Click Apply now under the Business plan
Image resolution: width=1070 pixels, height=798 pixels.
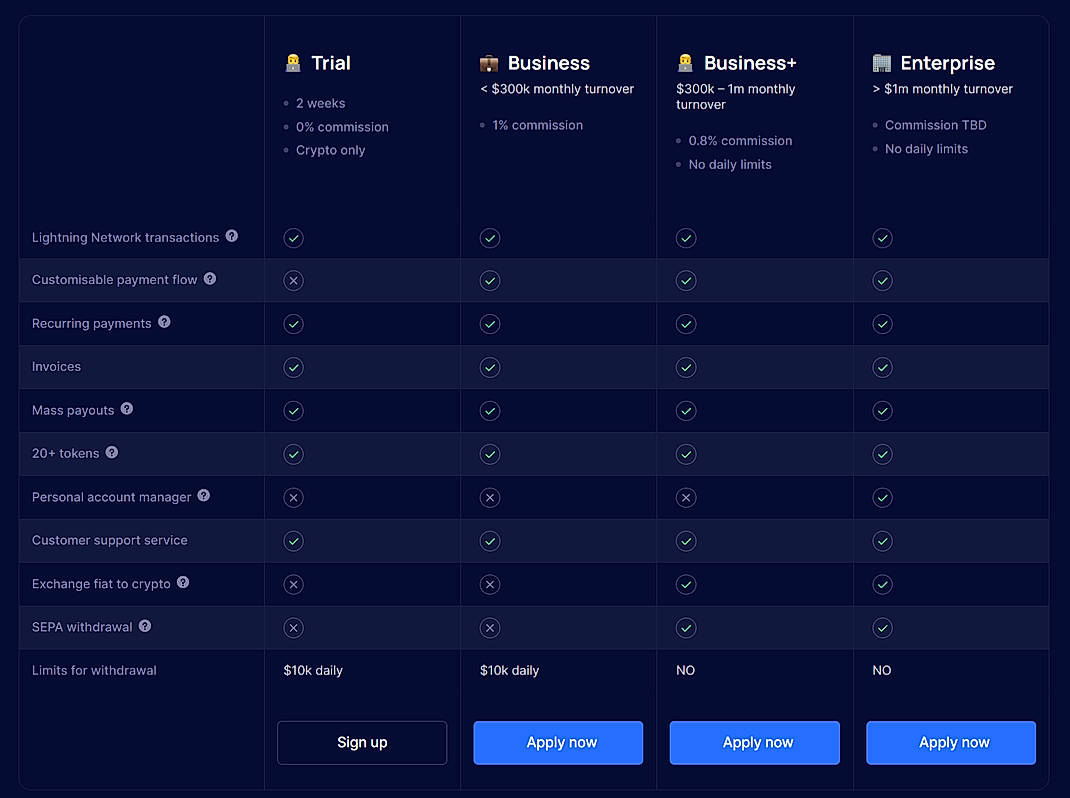click(558, 743)
